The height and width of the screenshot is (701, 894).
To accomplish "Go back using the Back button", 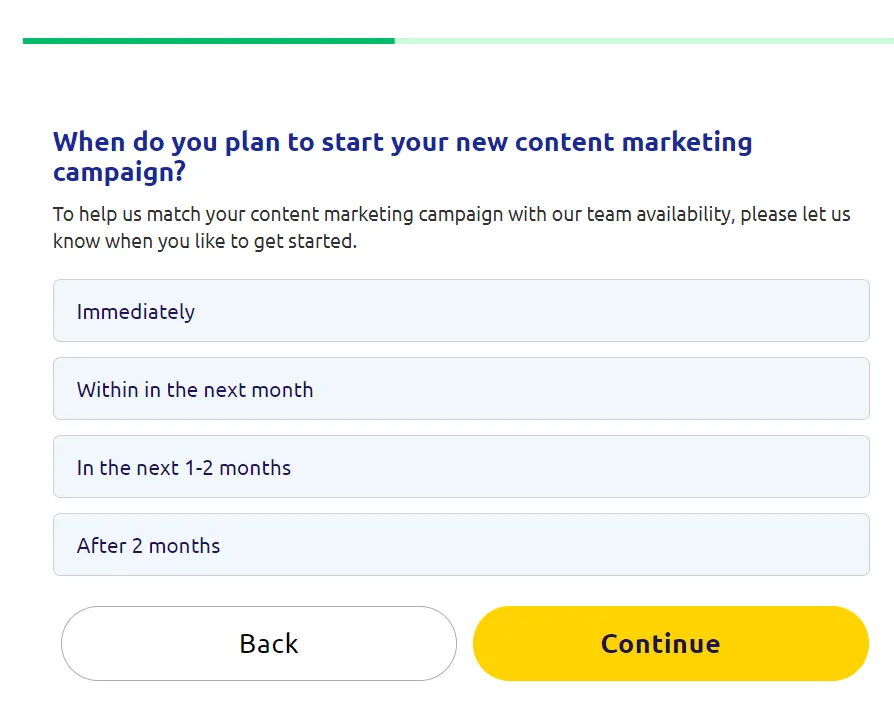I will click(x=259, y=643).
